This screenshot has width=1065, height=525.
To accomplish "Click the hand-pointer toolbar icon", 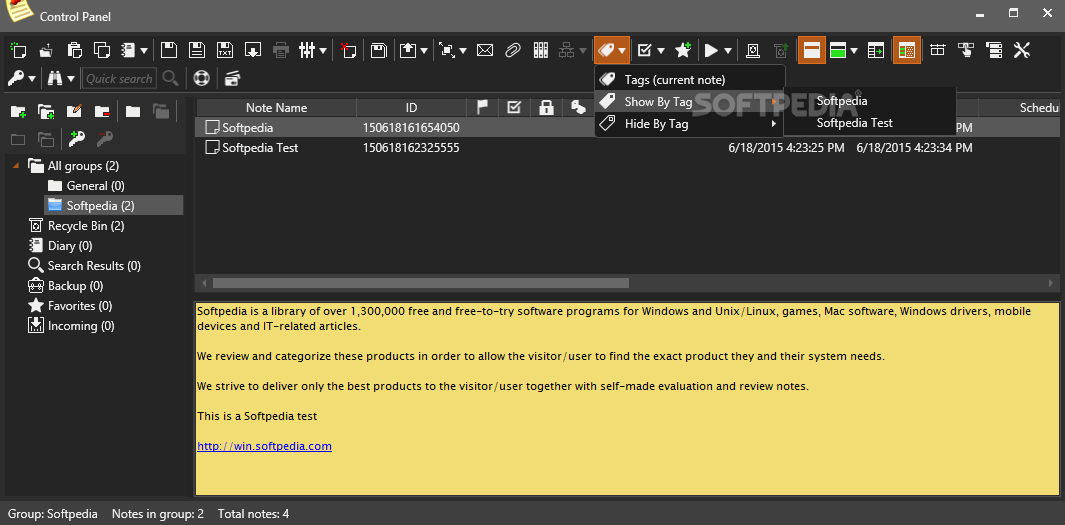I will click(x=966, y=50).
